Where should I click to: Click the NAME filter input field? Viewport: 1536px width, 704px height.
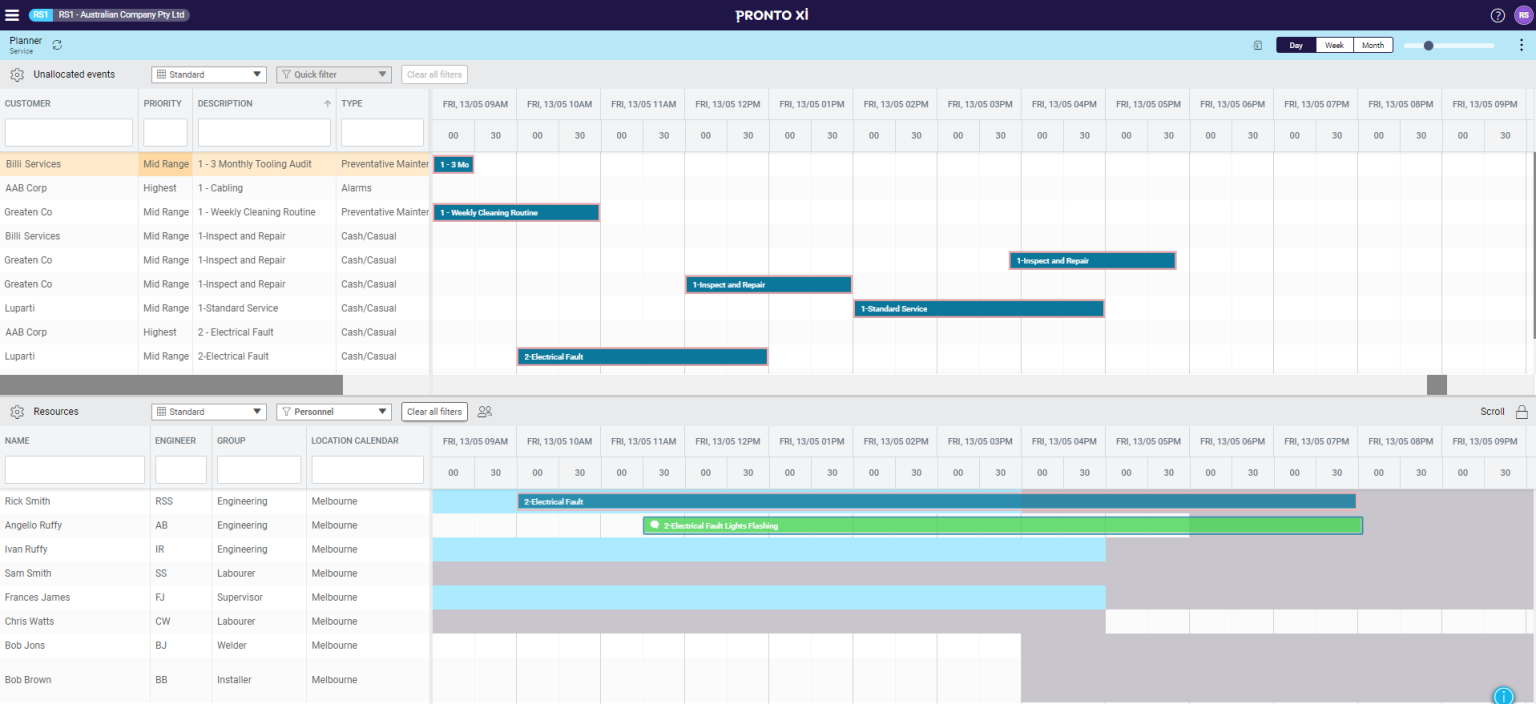tap(74, 470)
